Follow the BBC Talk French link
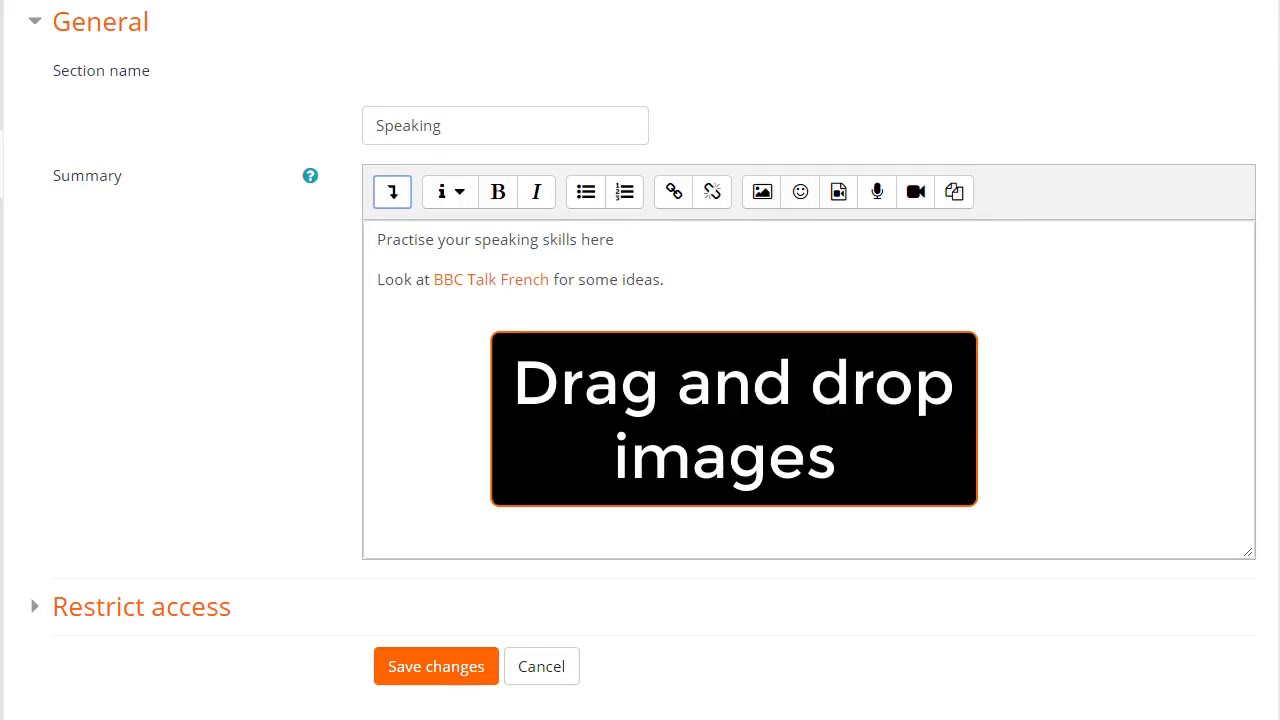Screen dimensions: 1280x720 (491, 279)
